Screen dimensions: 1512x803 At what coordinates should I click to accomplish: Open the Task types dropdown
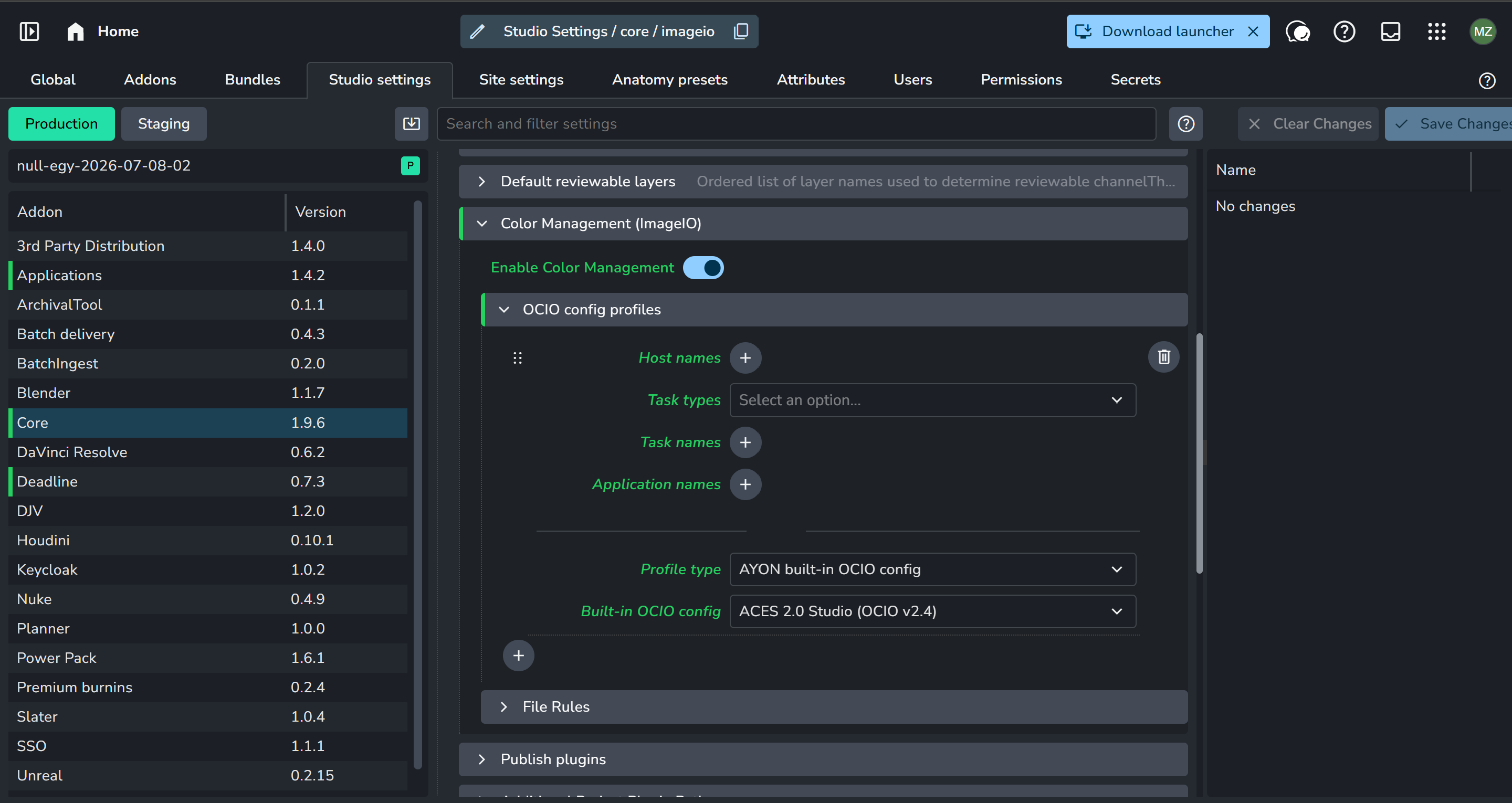(x=933, y=400)
